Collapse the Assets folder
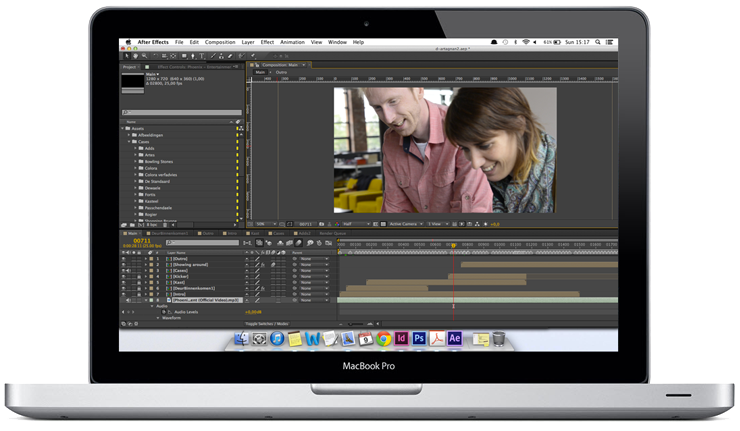The image size is (740, 431). (123, 128)
